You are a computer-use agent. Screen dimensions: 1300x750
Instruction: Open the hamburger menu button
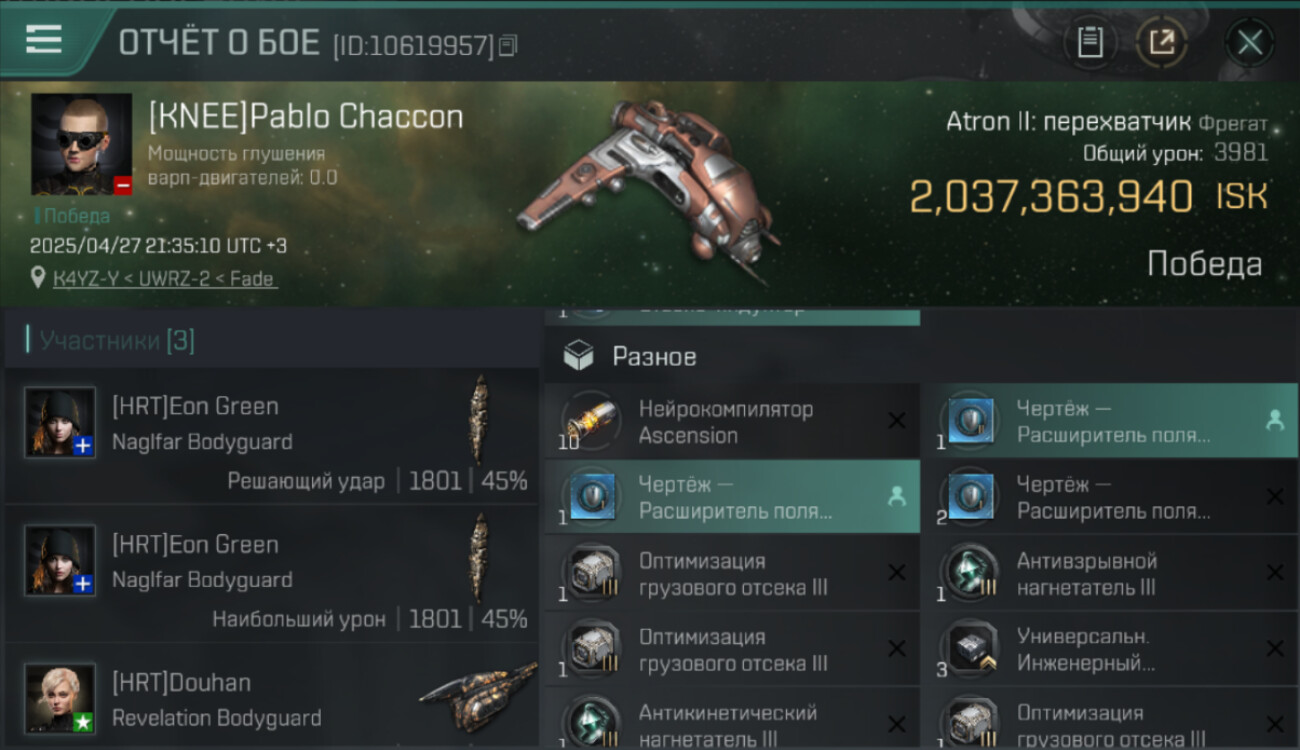coord(44,40)
